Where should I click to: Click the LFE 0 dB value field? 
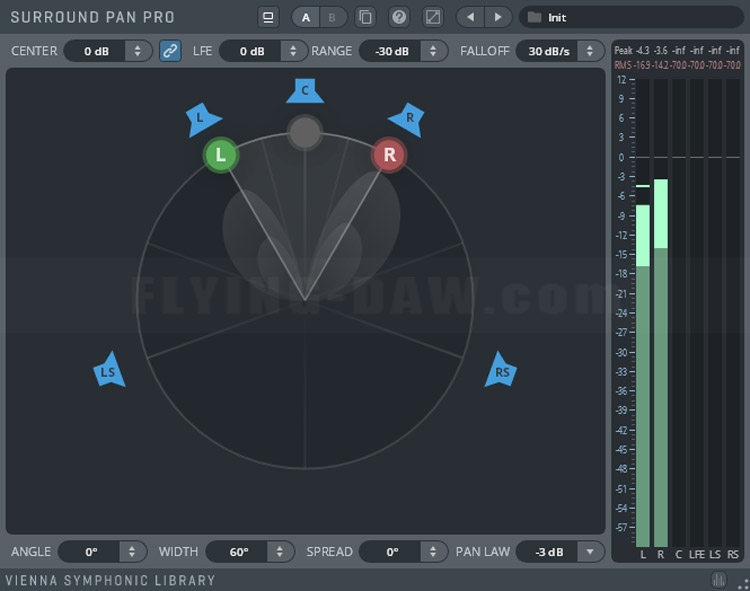tap(251, 51)
